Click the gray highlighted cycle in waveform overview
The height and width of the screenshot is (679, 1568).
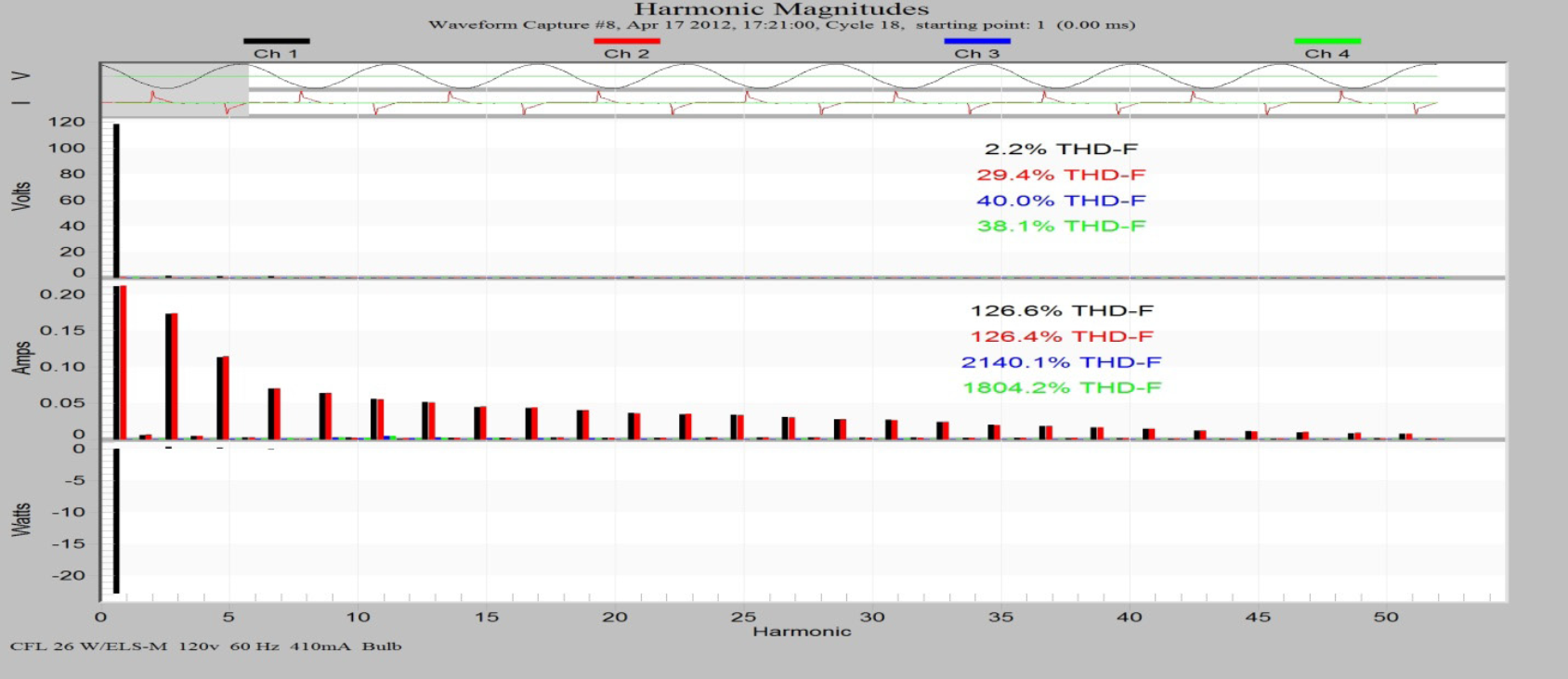coord(175,89)
